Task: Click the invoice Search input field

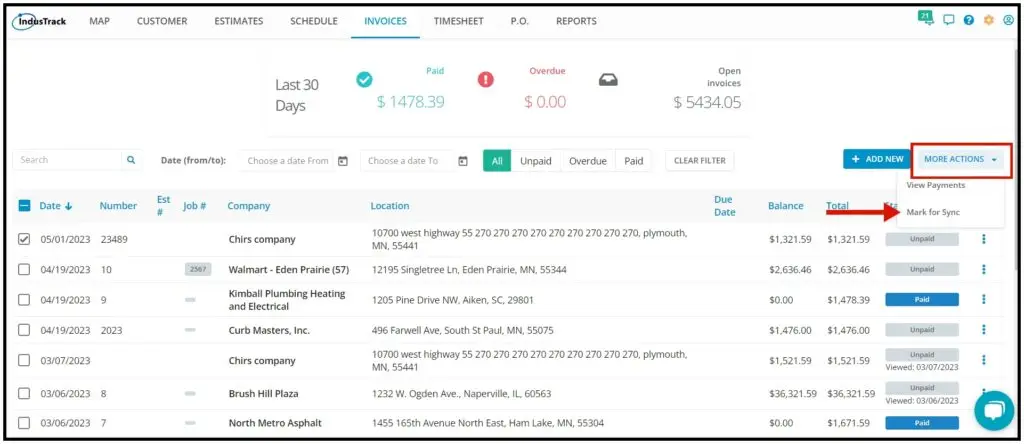Action: (67, 160)
